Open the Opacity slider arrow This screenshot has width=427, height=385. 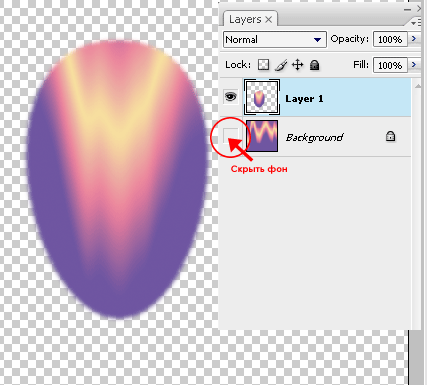tap(414, 39)
